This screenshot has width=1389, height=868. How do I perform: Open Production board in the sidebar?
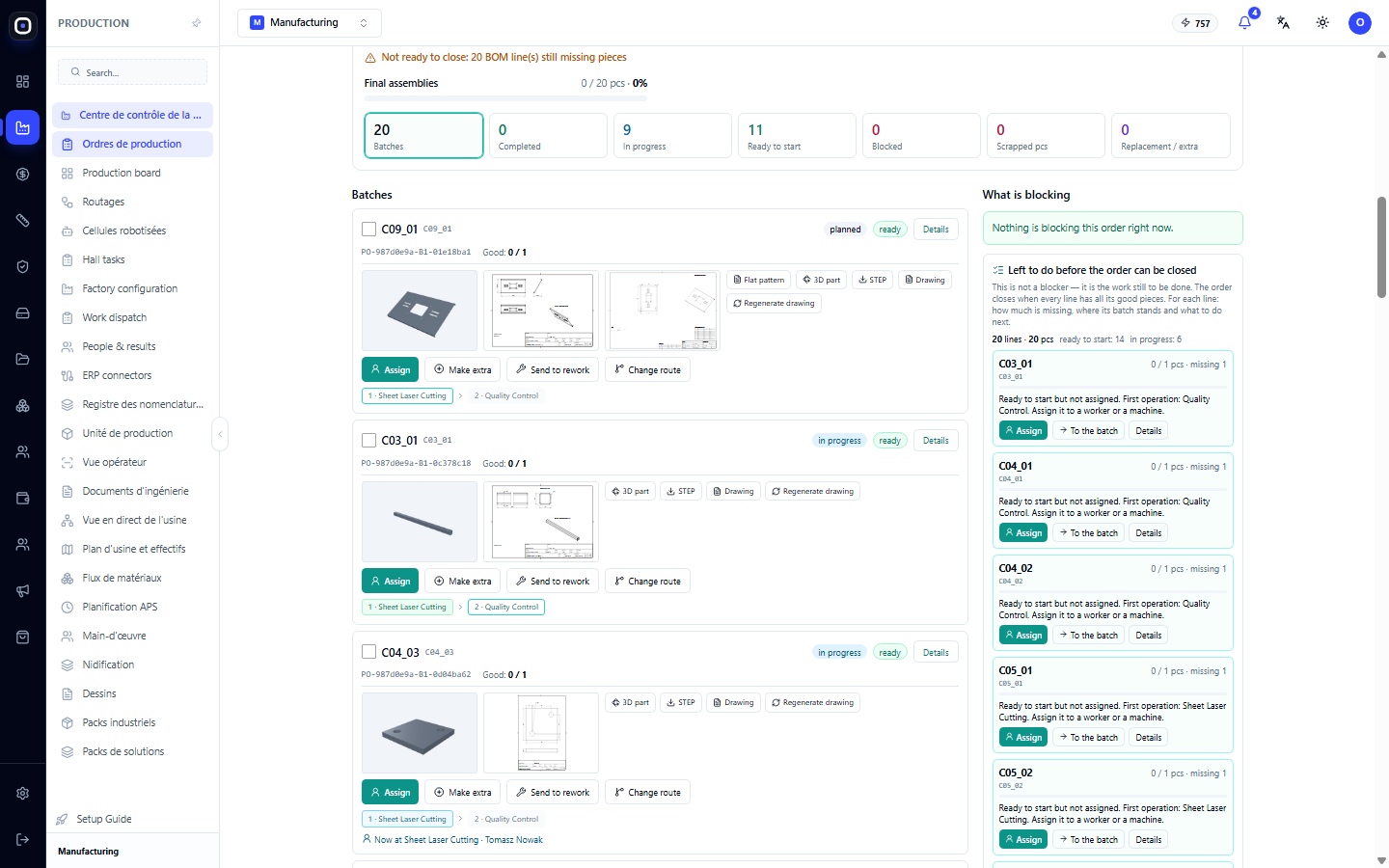133,174
